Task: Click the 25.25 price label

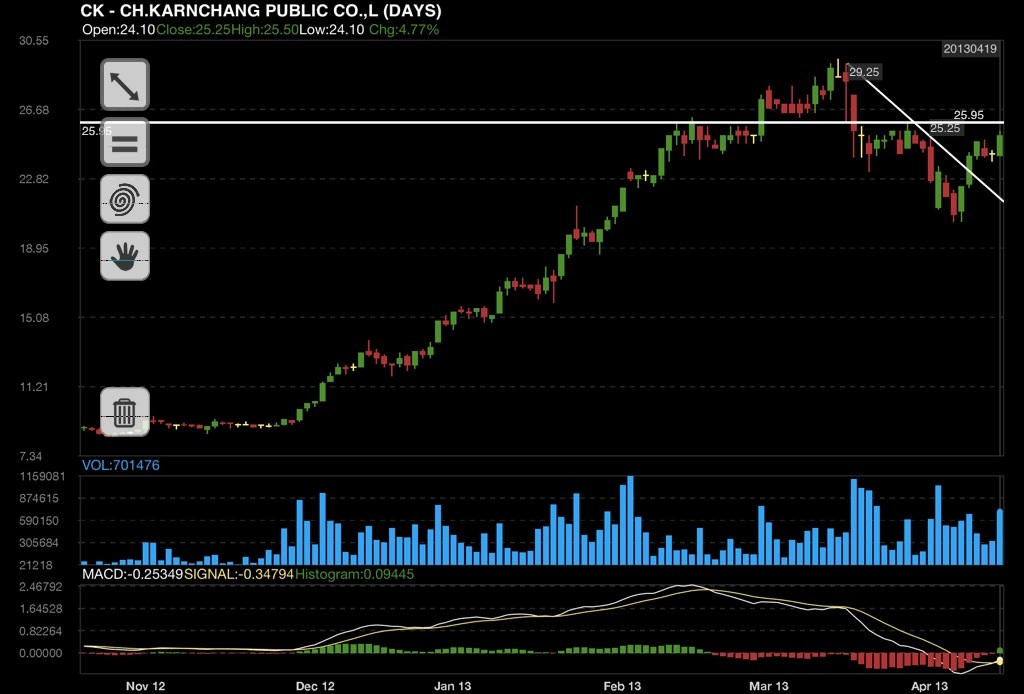Action: point(945,128)
